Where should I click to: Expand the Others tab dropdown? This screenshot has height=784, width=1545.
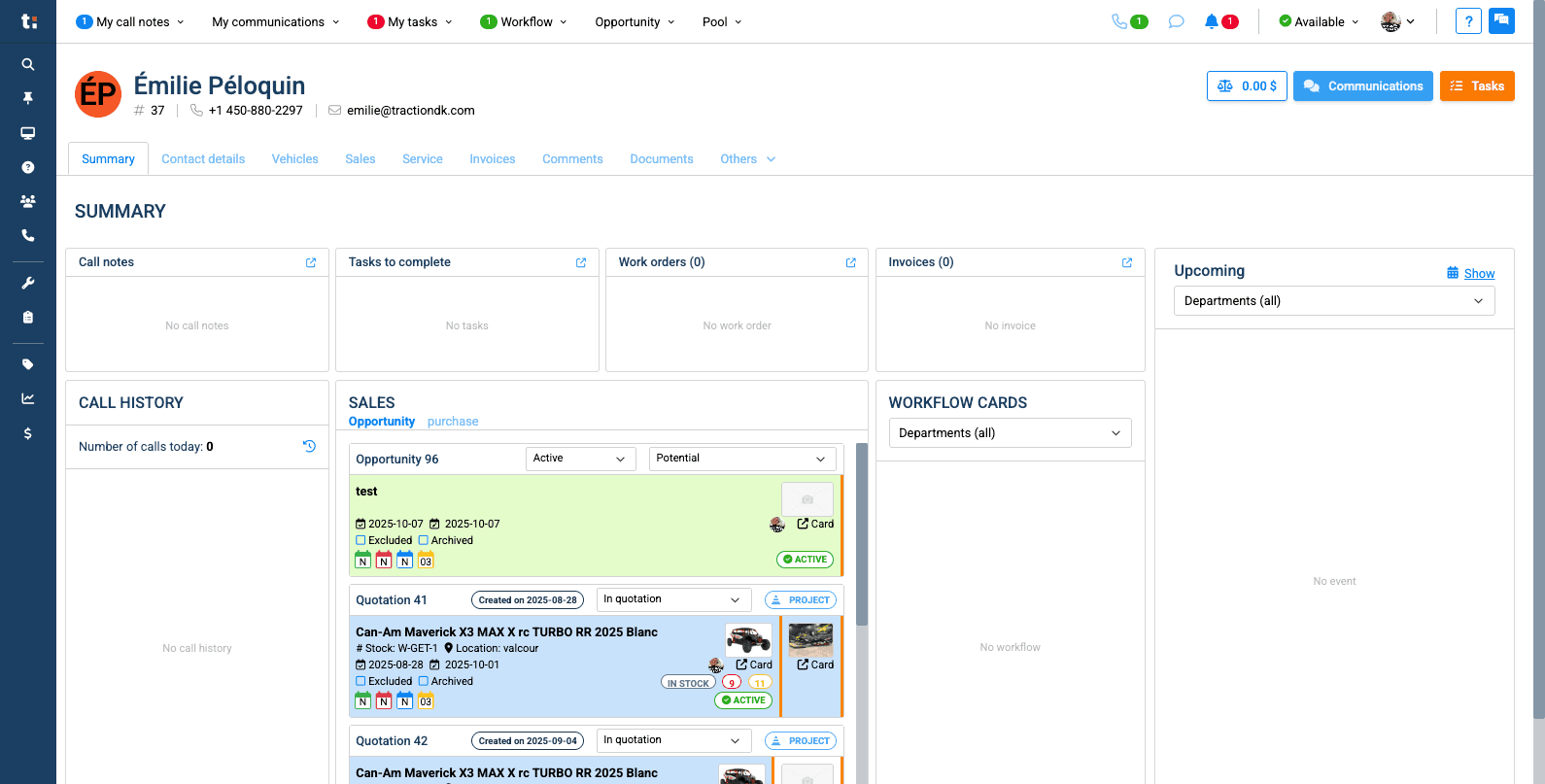coord(748,159)
